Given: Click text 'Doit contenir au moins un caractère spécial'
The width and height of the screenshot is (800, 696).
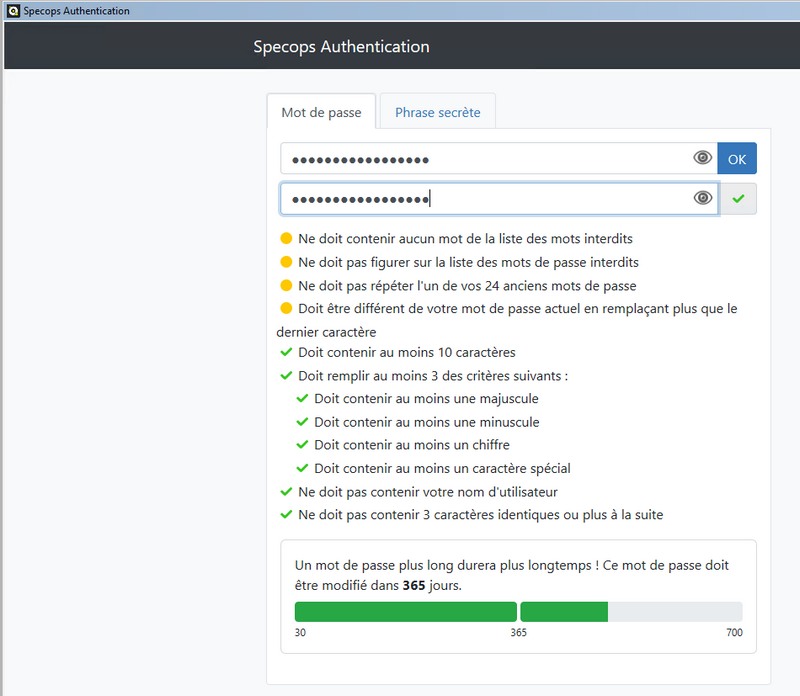Looking at the screenshot, I should tap(442, 468).
